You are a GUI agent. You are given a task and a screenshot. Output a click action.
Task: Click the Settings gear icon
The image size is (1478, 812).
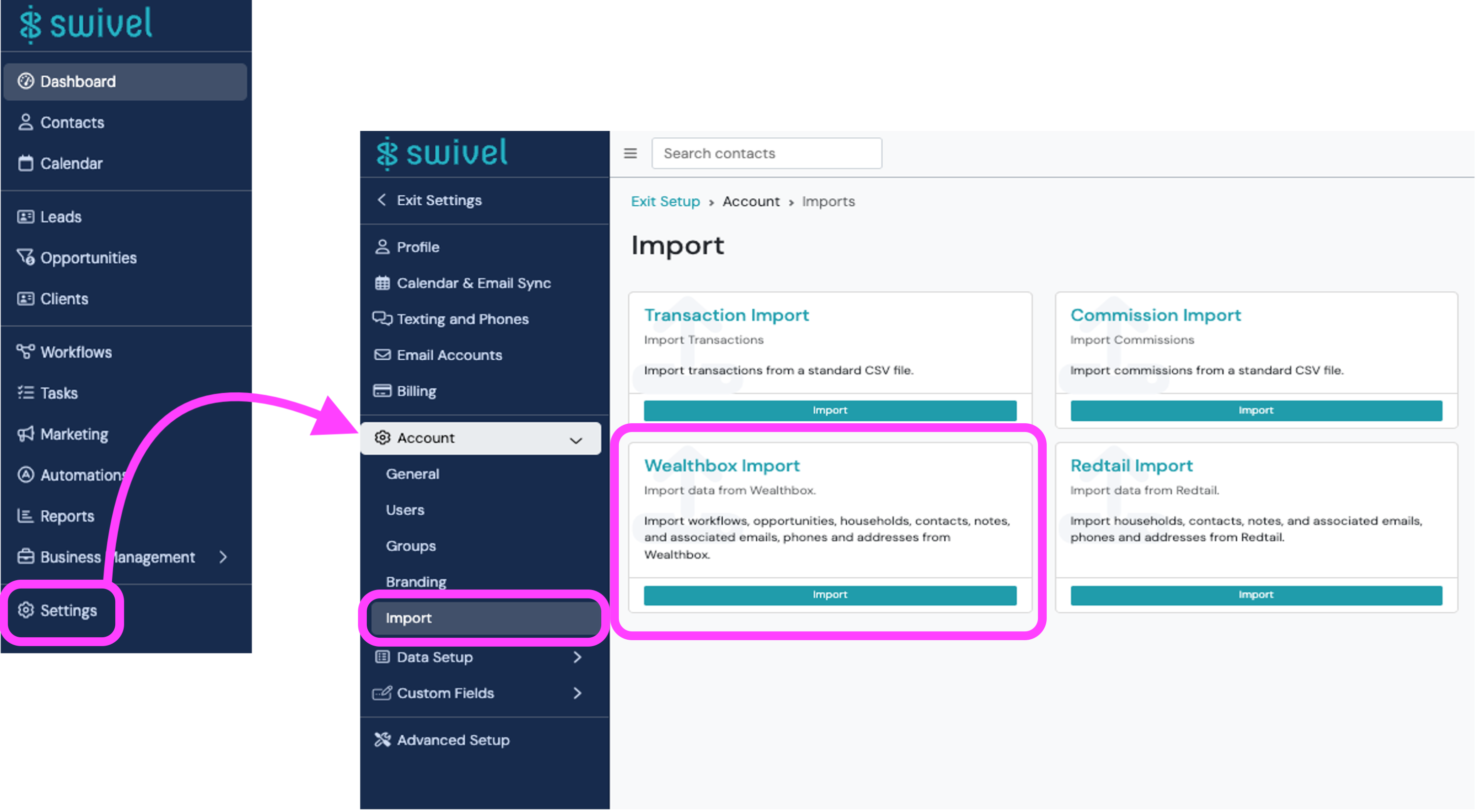pyautogui.click(x=26, y=610)
